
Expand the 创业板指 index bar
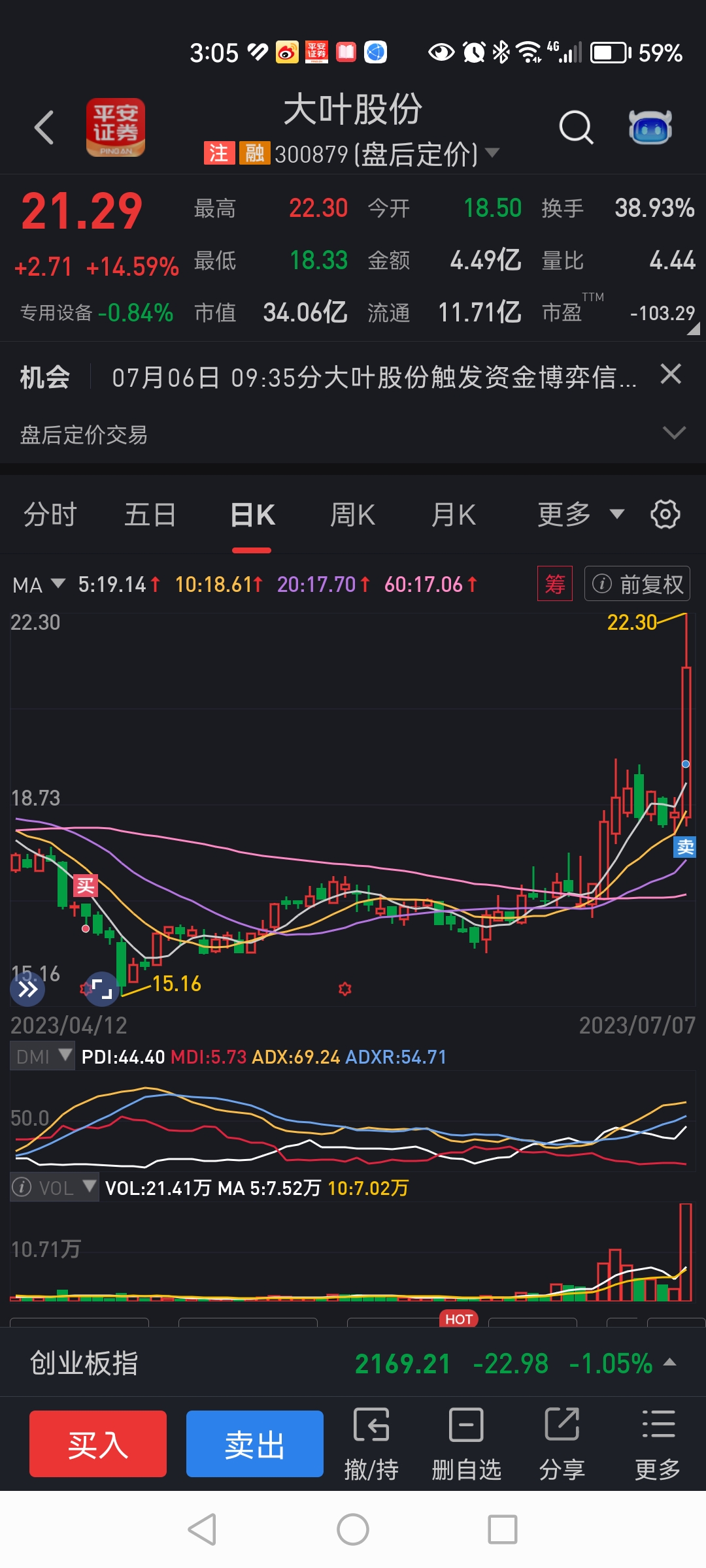(x=669, y=1363)
